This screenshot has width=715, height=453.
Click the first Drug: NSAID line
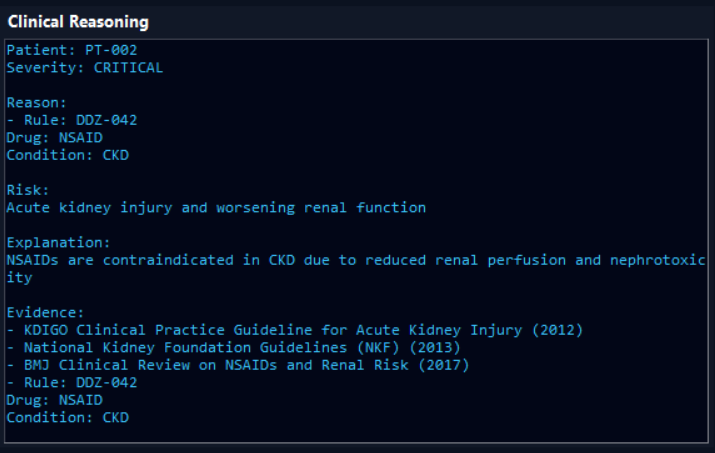point(54,137)
